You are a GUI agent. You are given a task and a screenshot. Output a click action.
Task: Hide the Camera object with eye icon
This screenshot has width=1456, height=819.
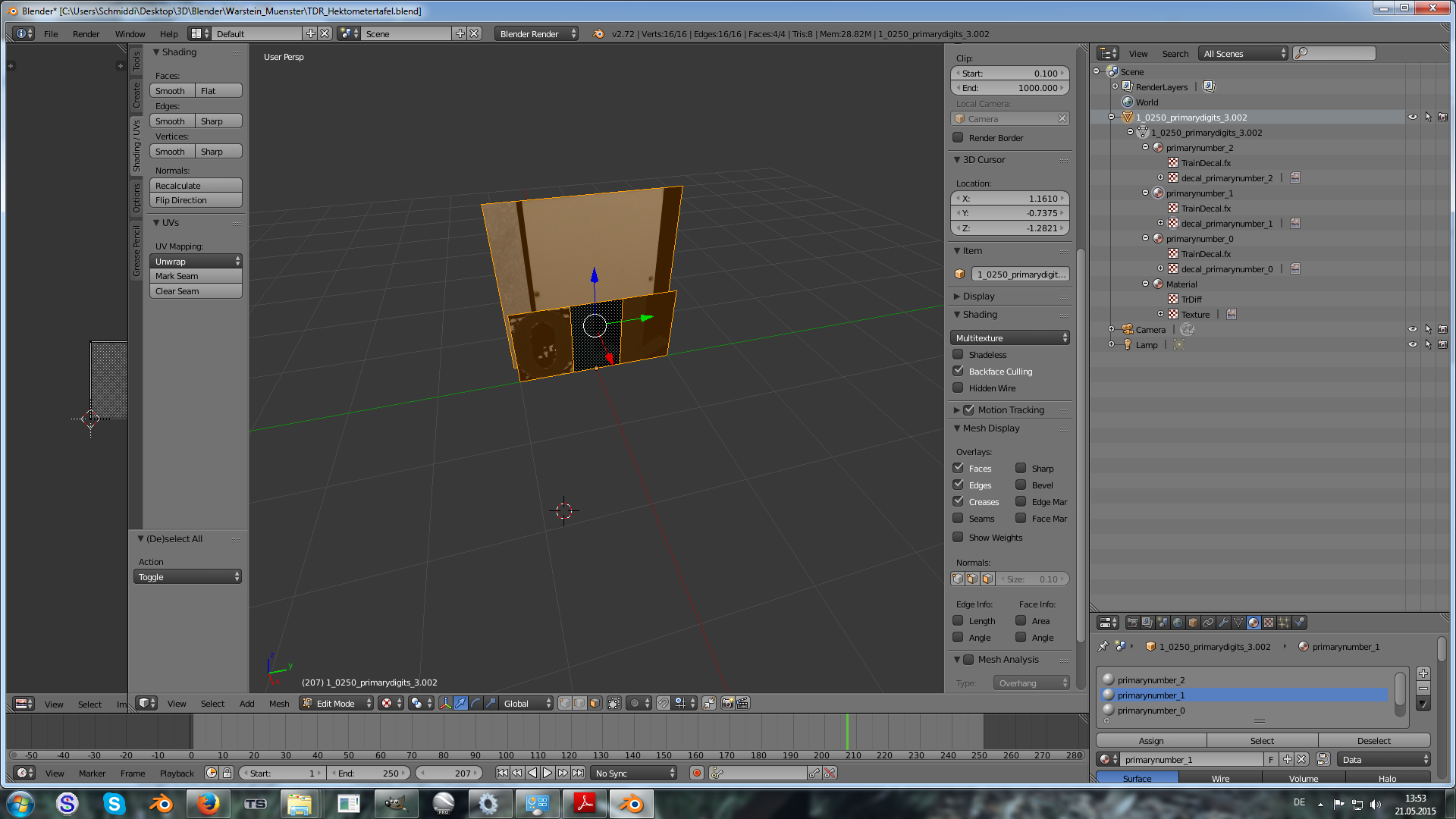(1412, 330)
